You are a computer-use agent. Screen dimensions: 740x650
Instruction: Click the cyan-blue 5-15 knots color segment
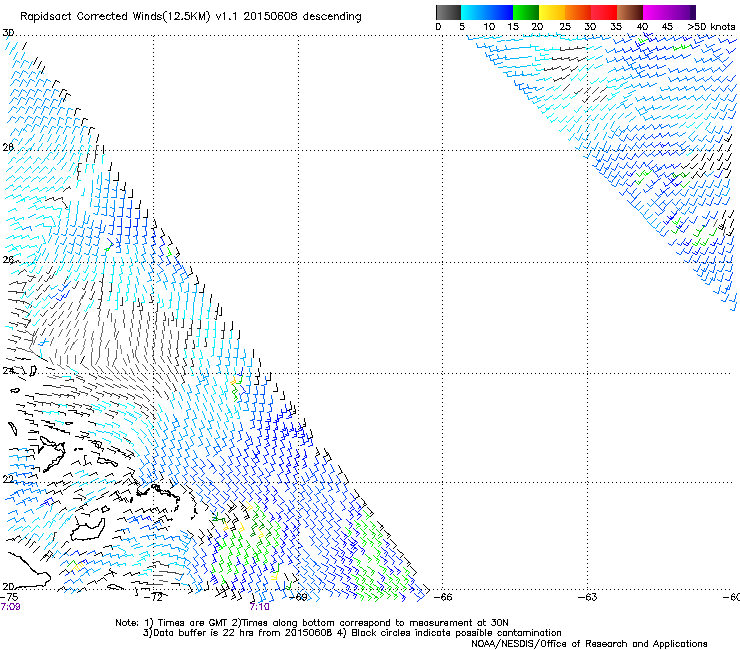[x=487, y=12]
